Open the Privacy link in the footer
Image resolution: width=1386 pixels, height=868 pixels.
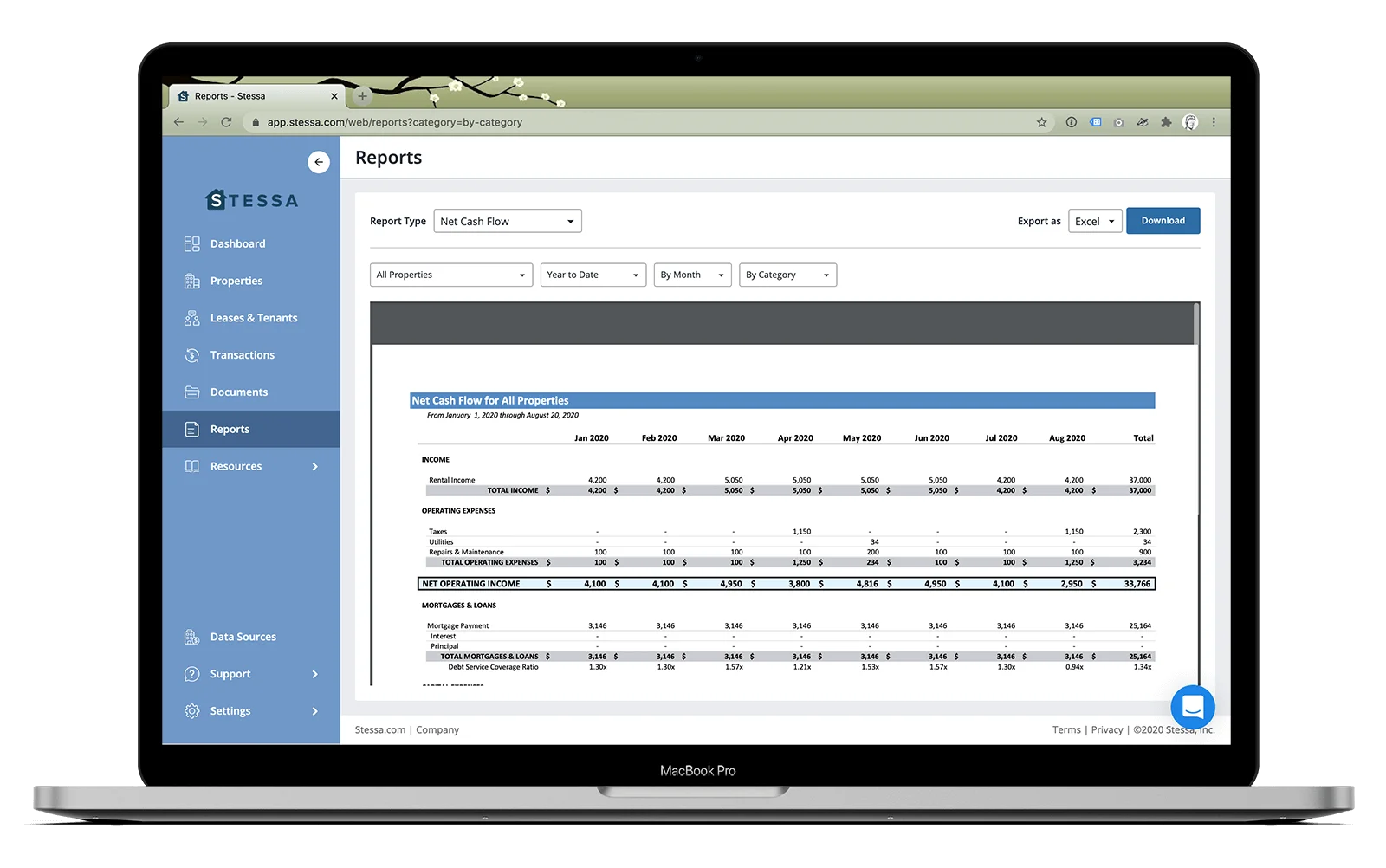tap(1107, 729)
